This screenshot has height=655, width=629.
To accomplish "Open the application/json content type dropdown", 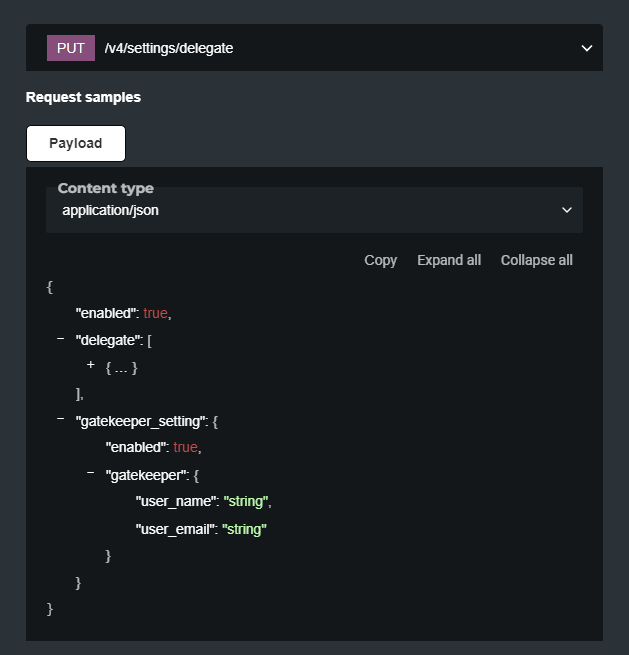I will [314, 210].
